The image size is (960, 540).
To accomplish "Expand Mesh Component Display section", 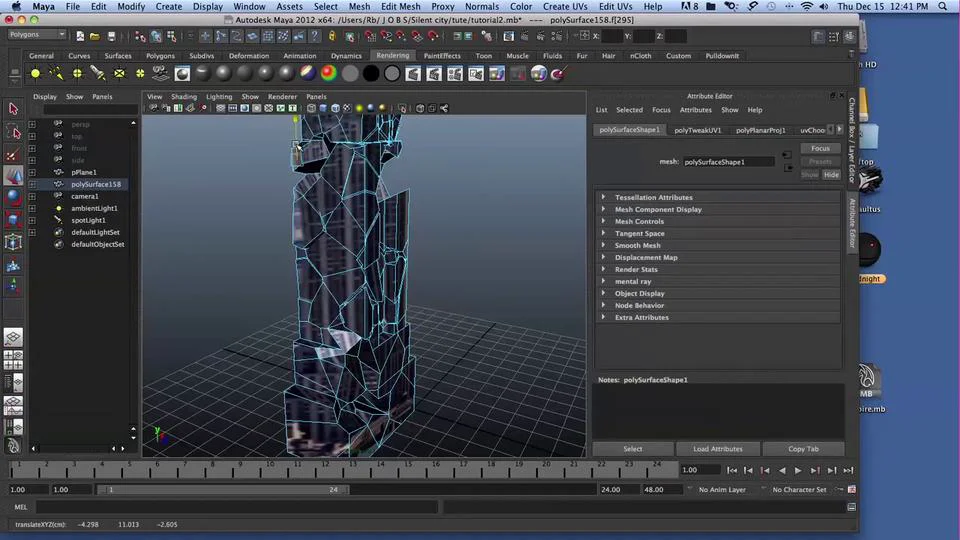I will pos(718,209).
